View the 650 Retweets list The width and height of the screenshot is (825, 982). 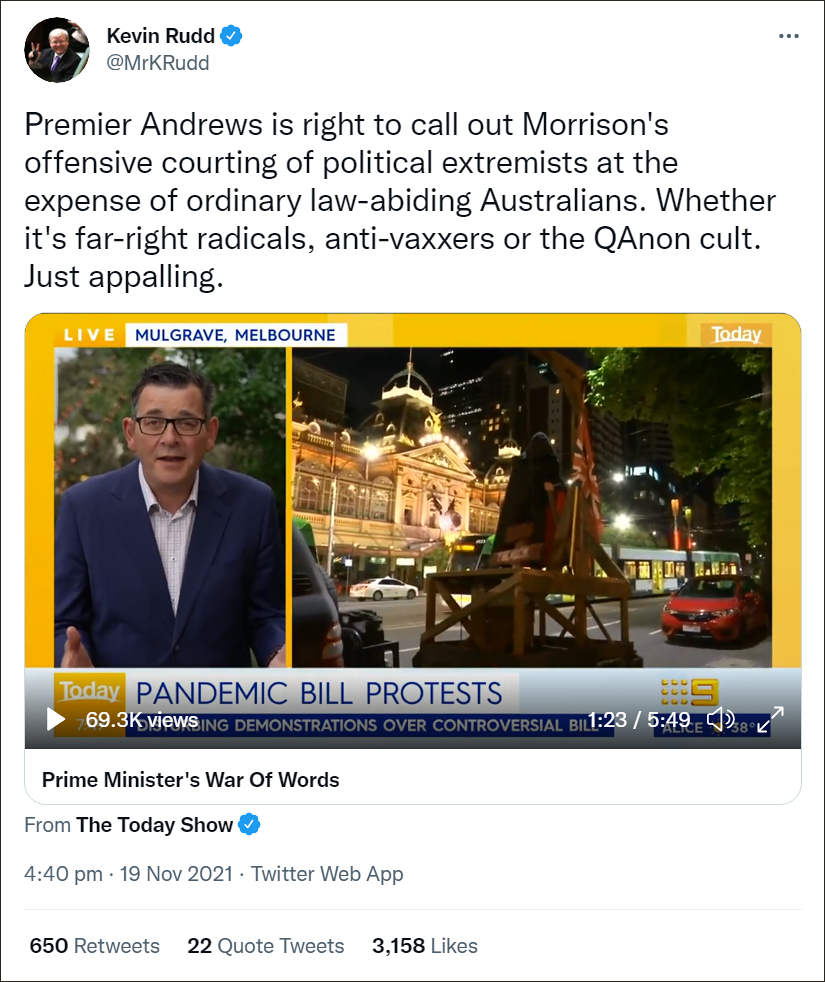click(x=95, y=946)
